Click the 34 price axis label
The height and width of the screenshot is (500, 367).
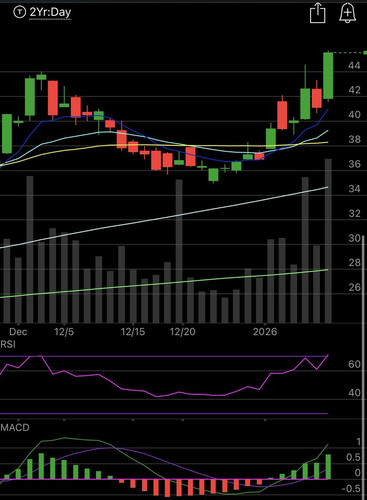(x=354, y=189)
